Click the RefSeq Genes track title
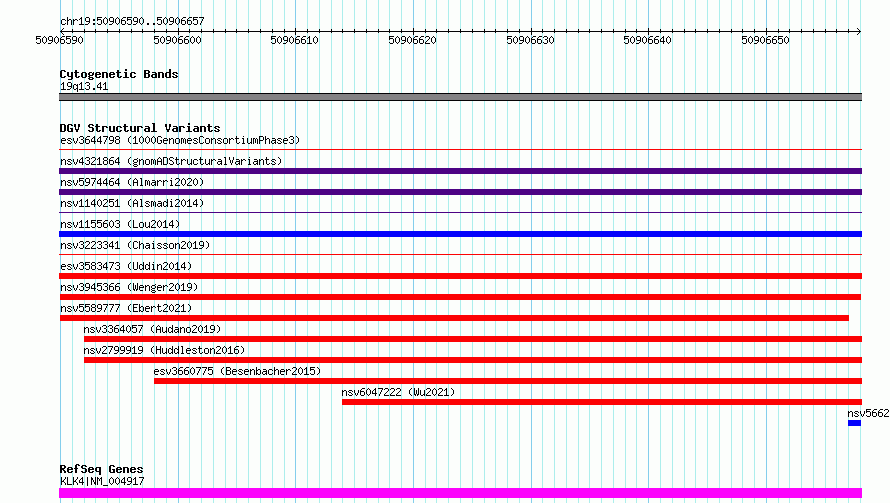The height and width of the screenshot is (503, 890). pyautogui.click(x=101, y=470)
